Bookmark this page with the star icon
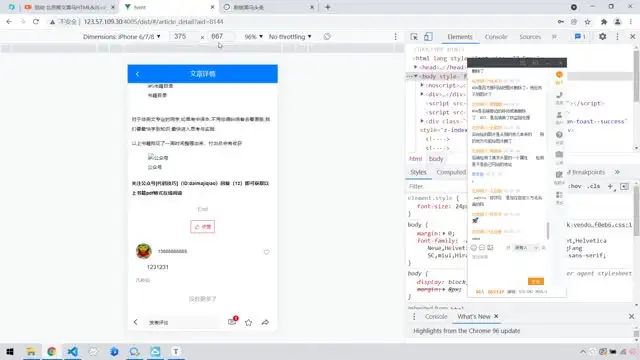The height and width of the screenshot is (360, 640). pyautogui.click(x=587, y=22)
